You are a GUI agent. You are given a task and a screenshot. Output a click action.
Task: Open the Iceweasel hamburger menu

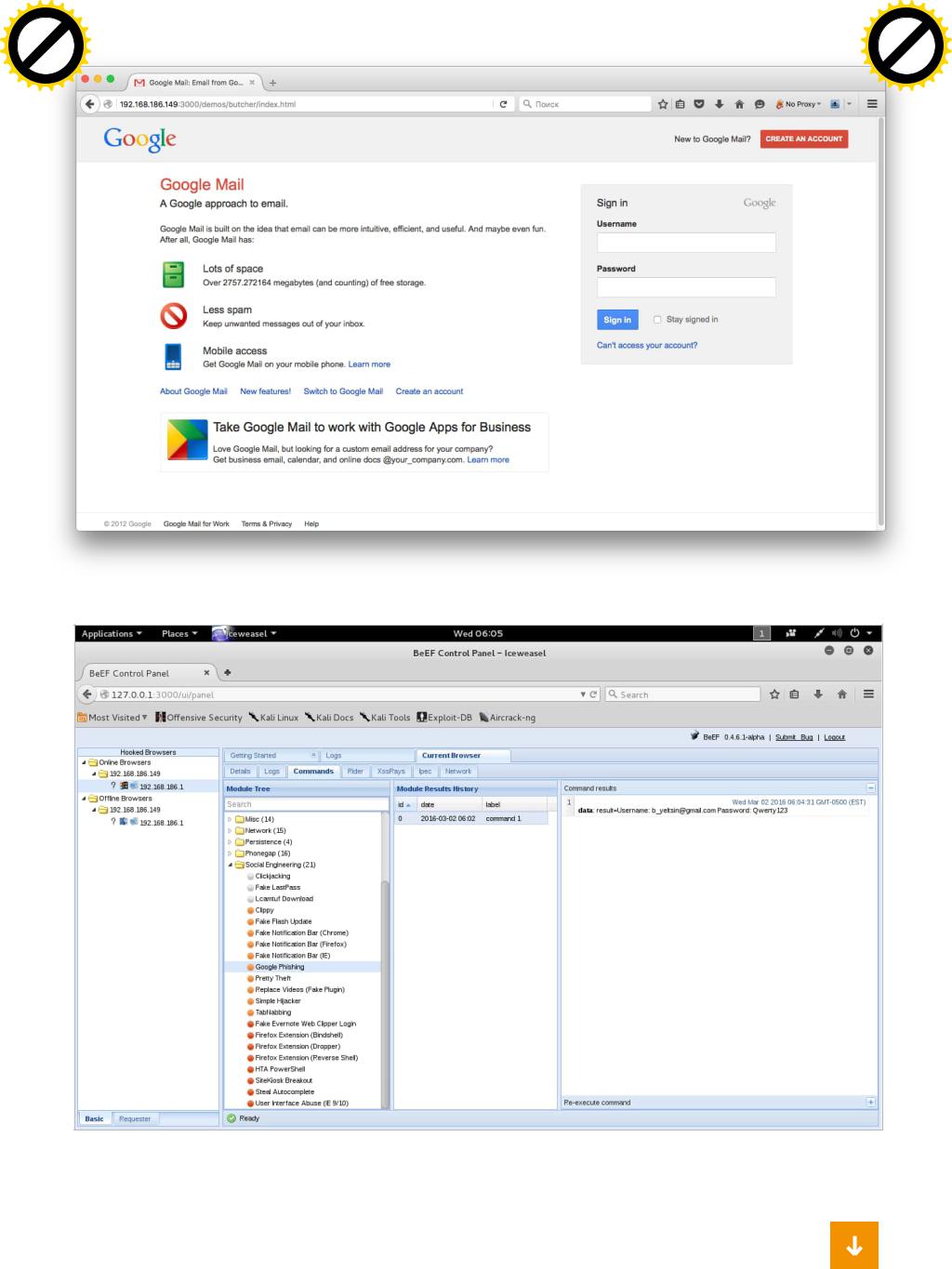868,694
